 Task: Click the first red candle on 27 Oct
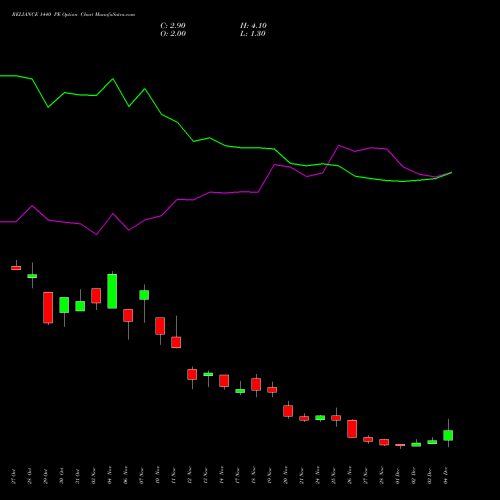tap(16, 268)
